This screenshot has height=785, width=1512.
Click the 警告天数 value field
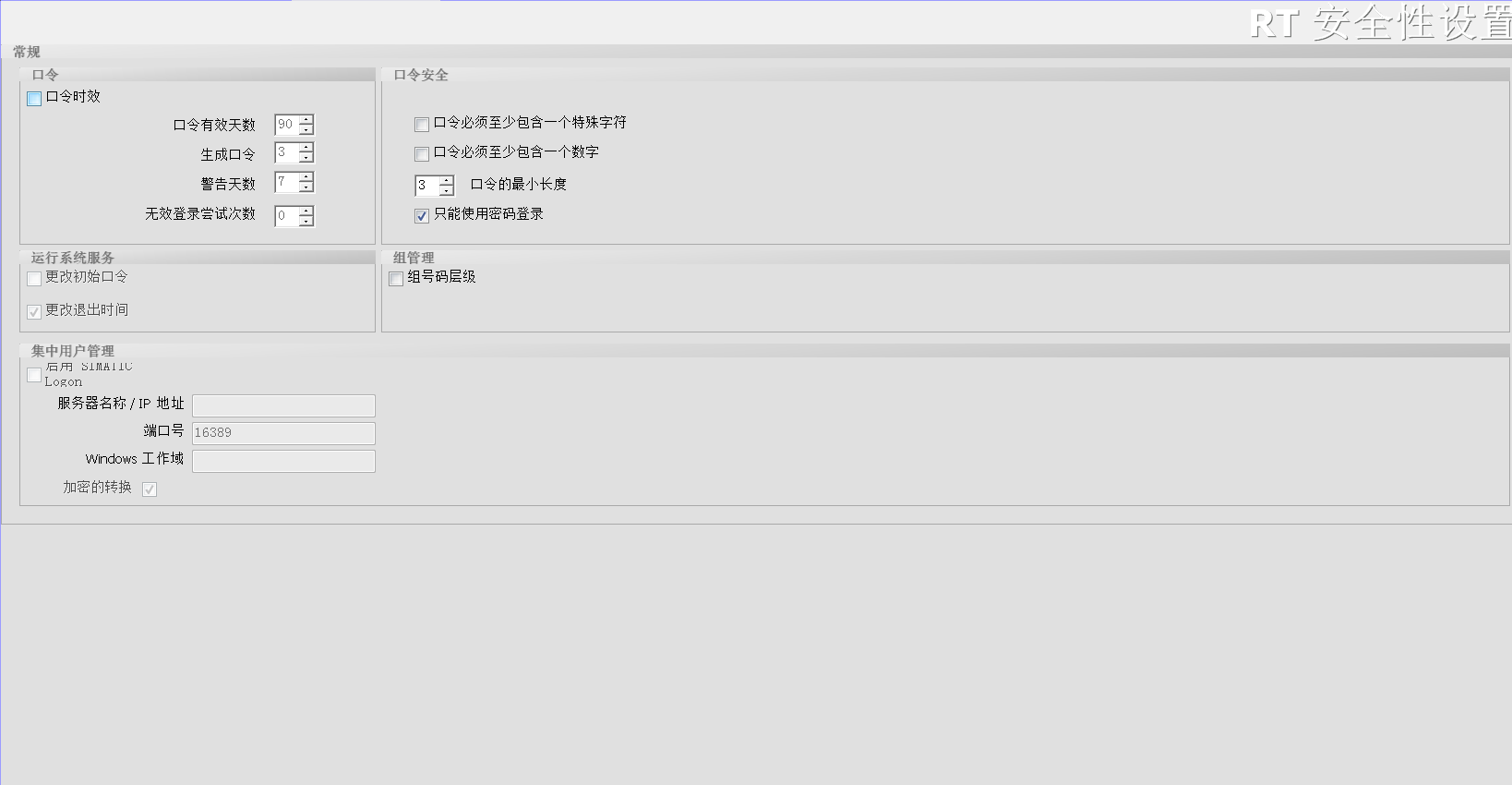click(x=286, y=183)
